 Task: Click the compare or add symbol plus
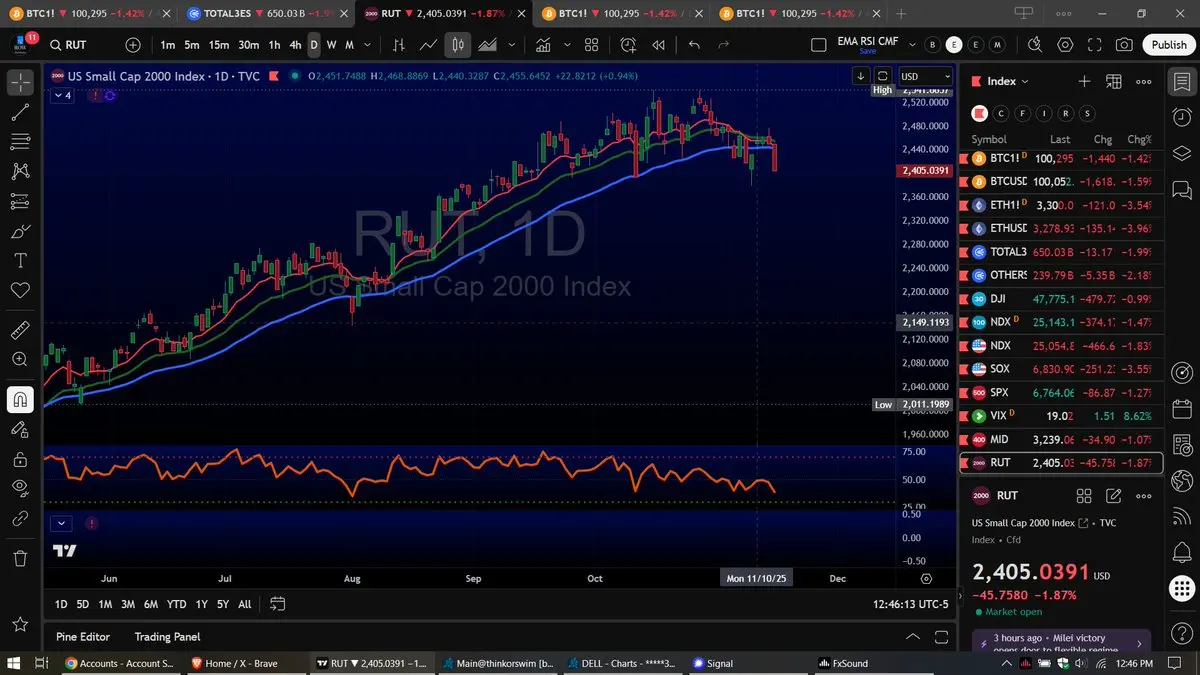tap(133, 45)
